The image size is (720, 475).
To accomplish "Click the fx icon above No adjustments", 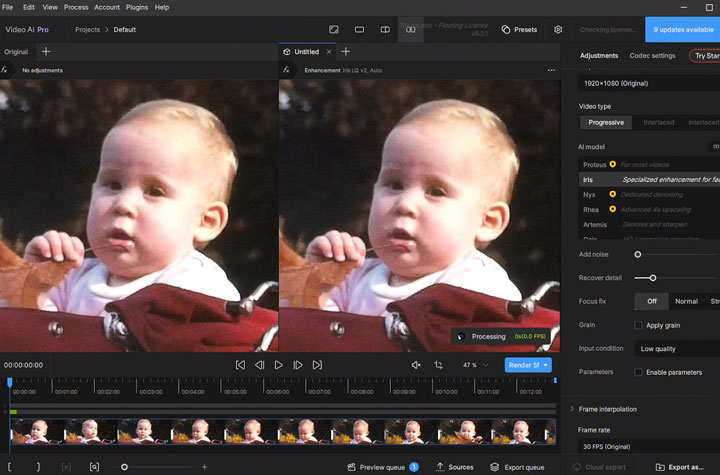I will [x=4, y=70].
